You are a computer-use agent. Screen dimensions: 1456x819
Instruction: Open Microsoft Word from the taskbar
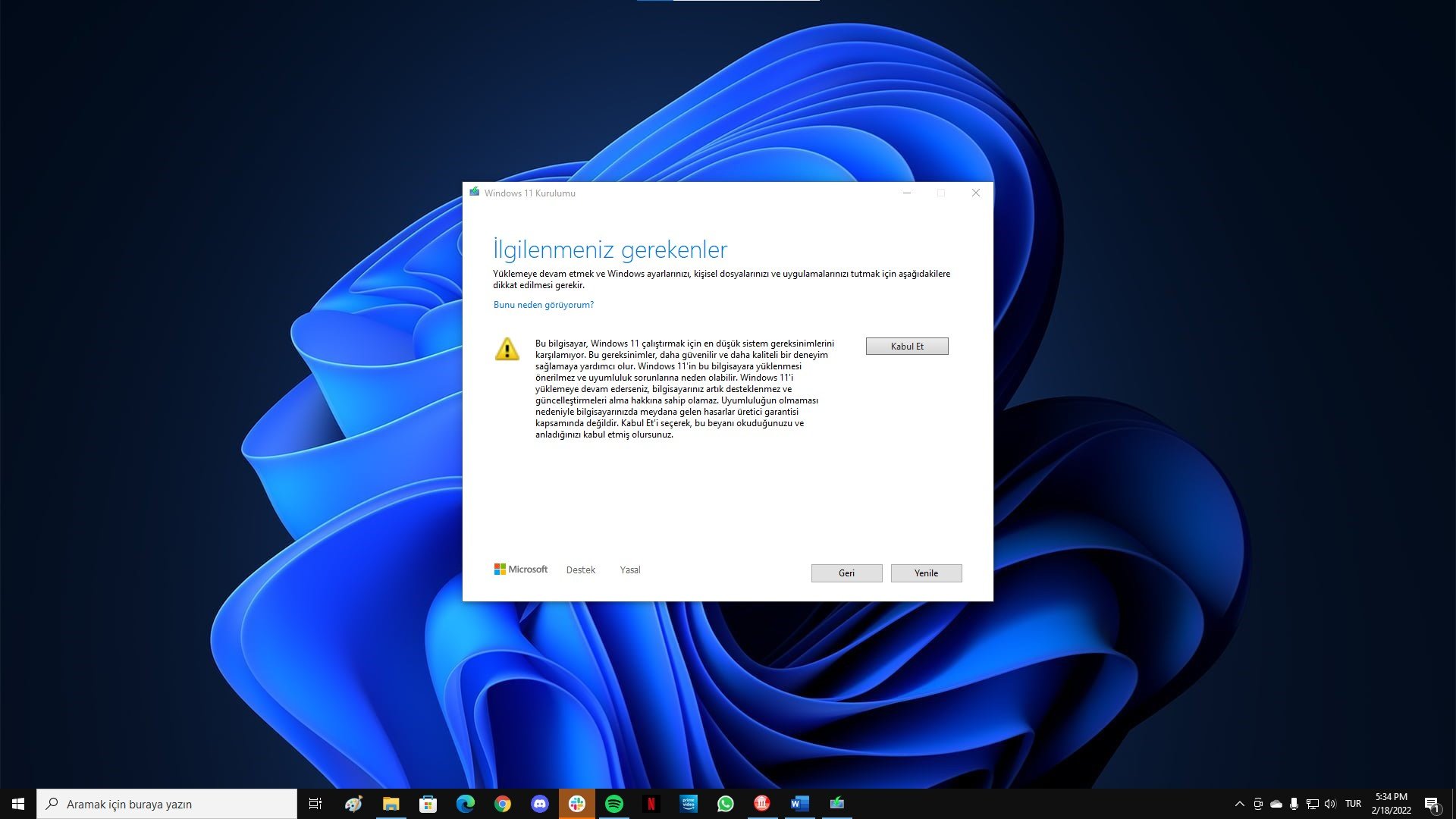pyautogui.click(x=799, y=805)
